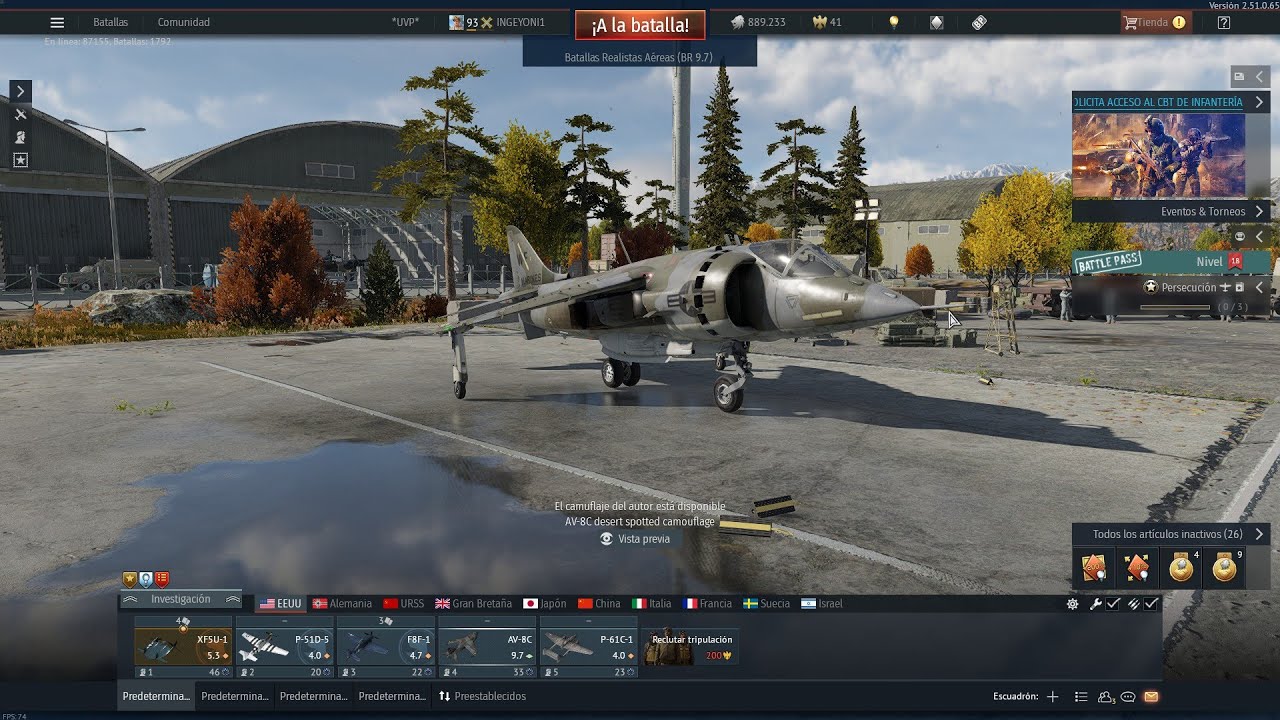
Task: Open the Comunidad menu
Action: [183, 22]
